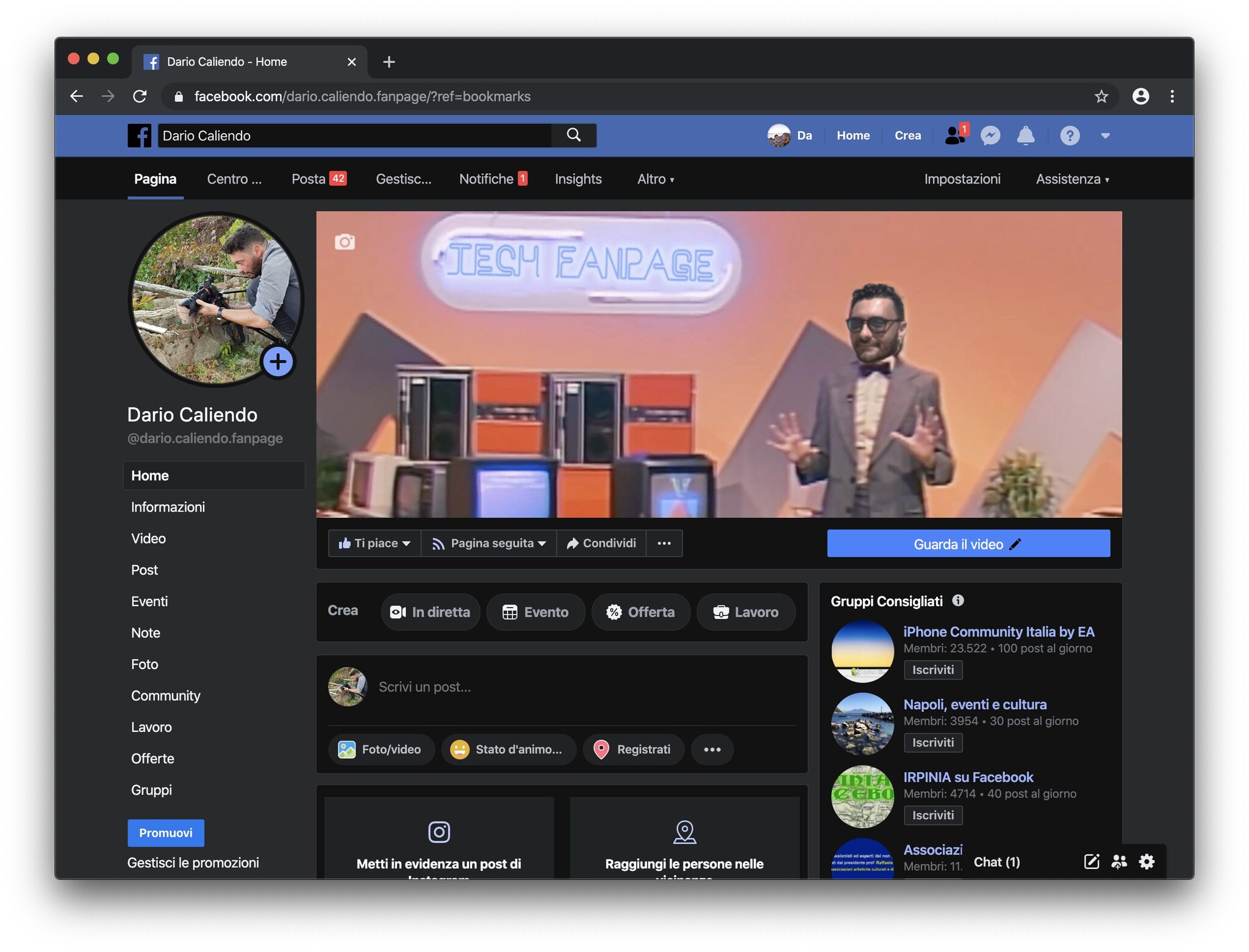Open Video in sidebar
This screenshot has height=952, width=1249.
point(148,539)
